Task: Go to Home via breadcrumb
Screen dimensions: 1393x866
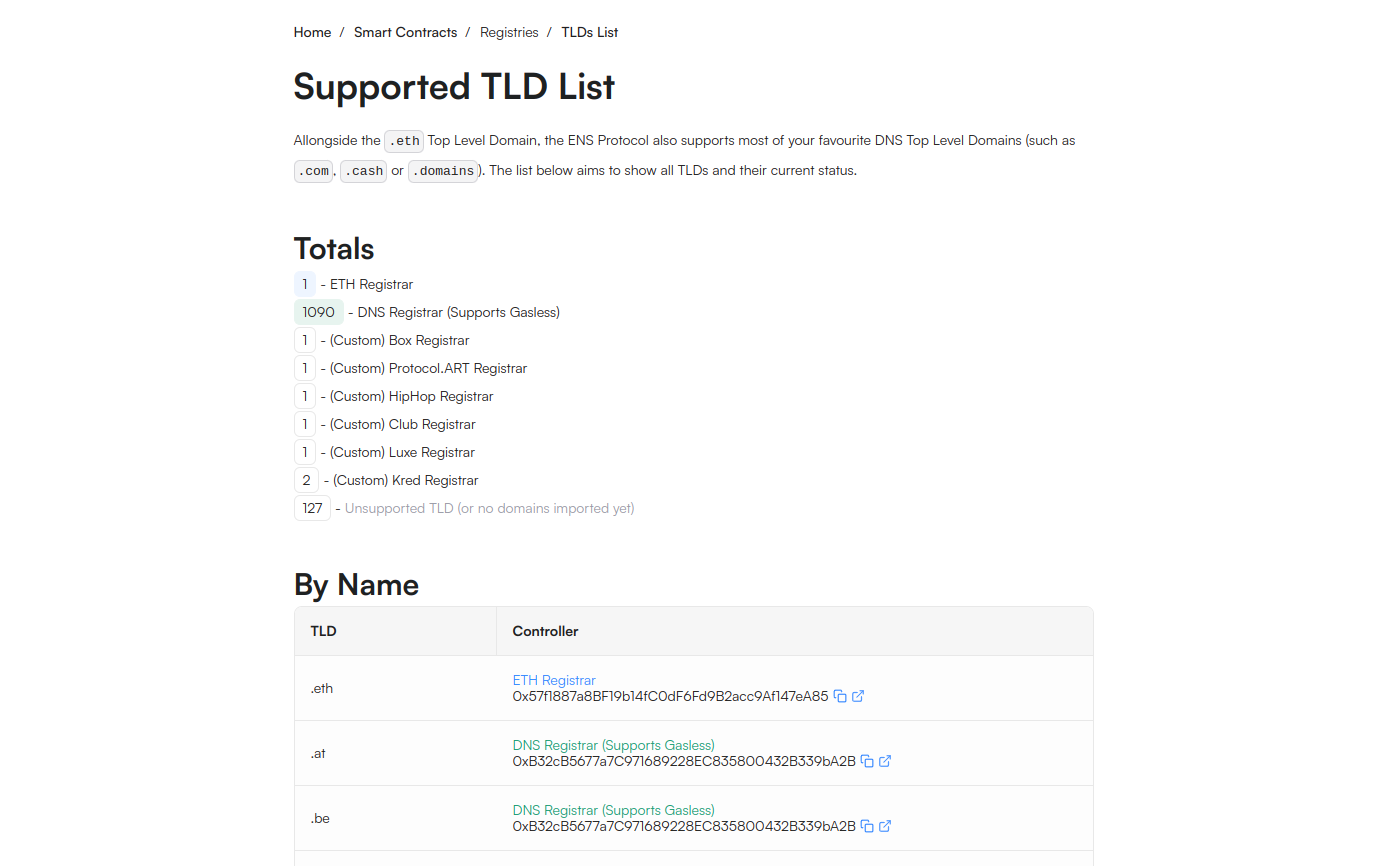Action: click(x=312, y=32)
